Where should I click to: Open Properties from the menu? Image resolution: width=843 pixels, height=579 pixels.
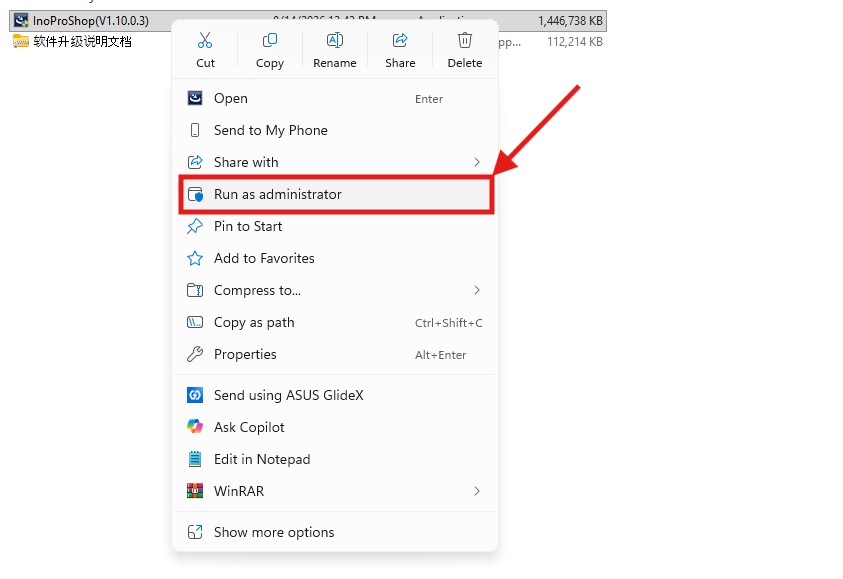tap(334, 354)
